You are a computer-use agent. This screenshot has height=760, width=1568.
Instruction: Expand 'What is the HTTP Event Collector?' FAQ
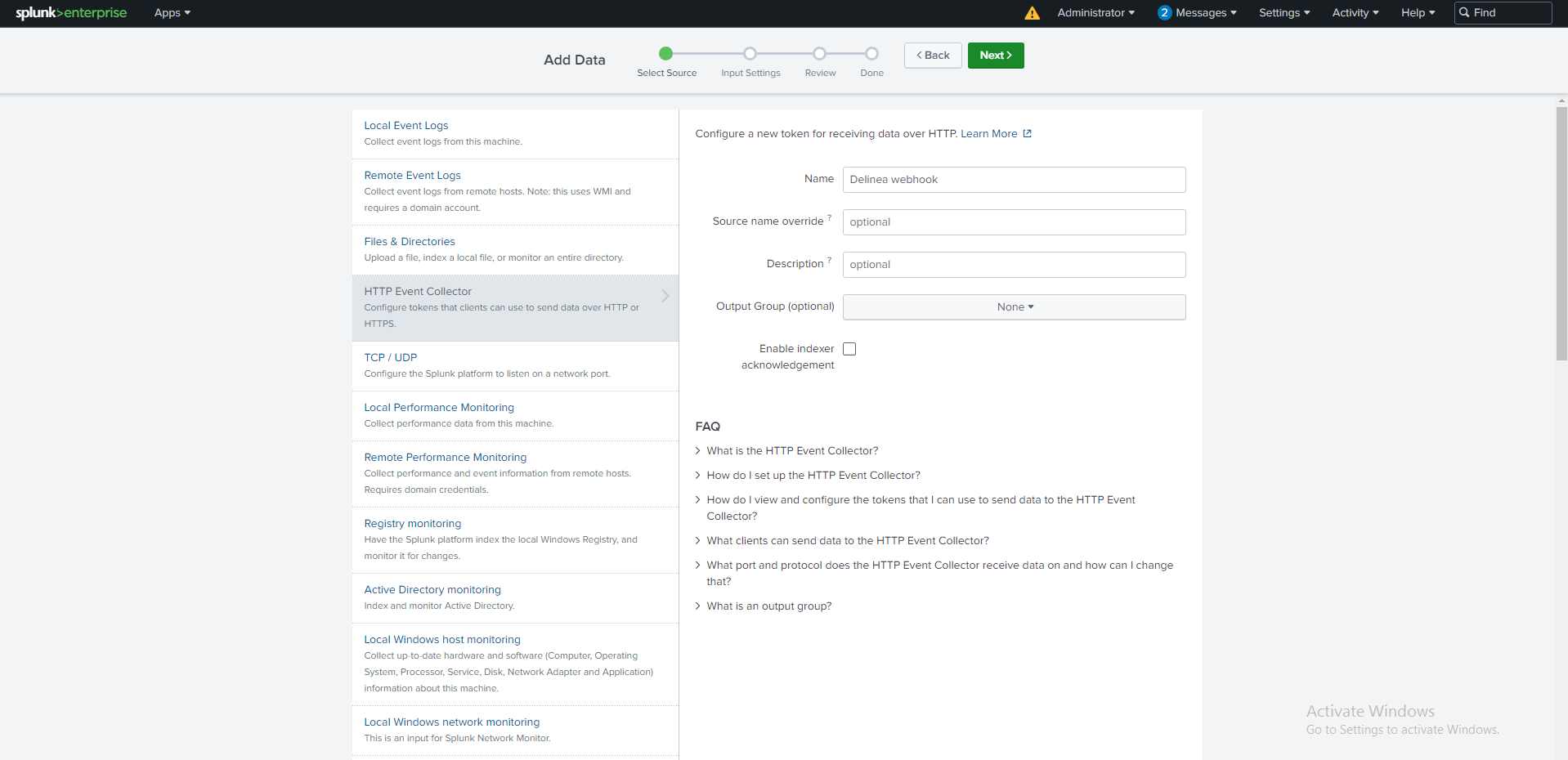click(x=791, y=451)
